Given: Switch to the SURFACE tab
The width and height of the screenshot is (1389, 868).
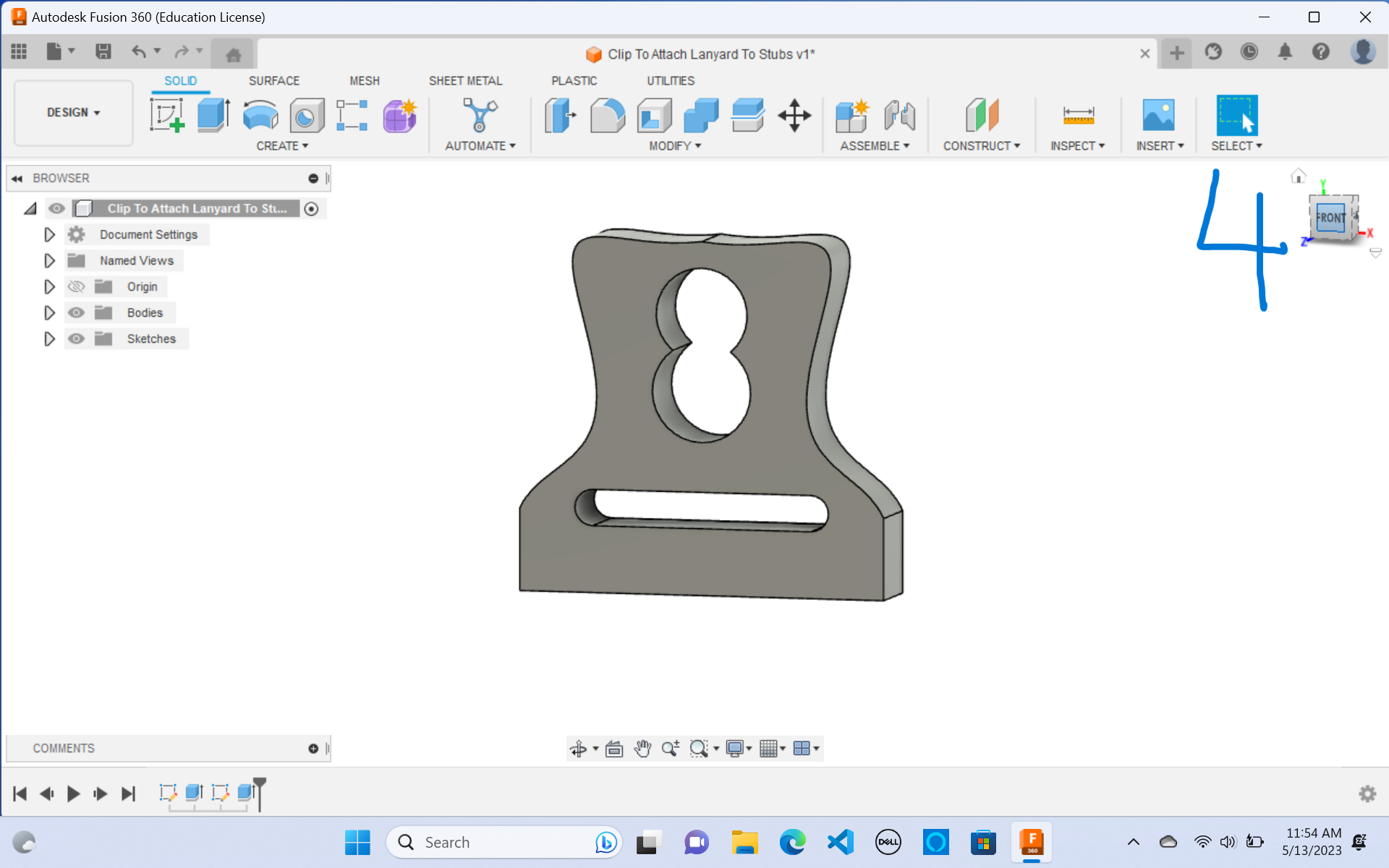Looking at the screenshot, I should [273, 80].
